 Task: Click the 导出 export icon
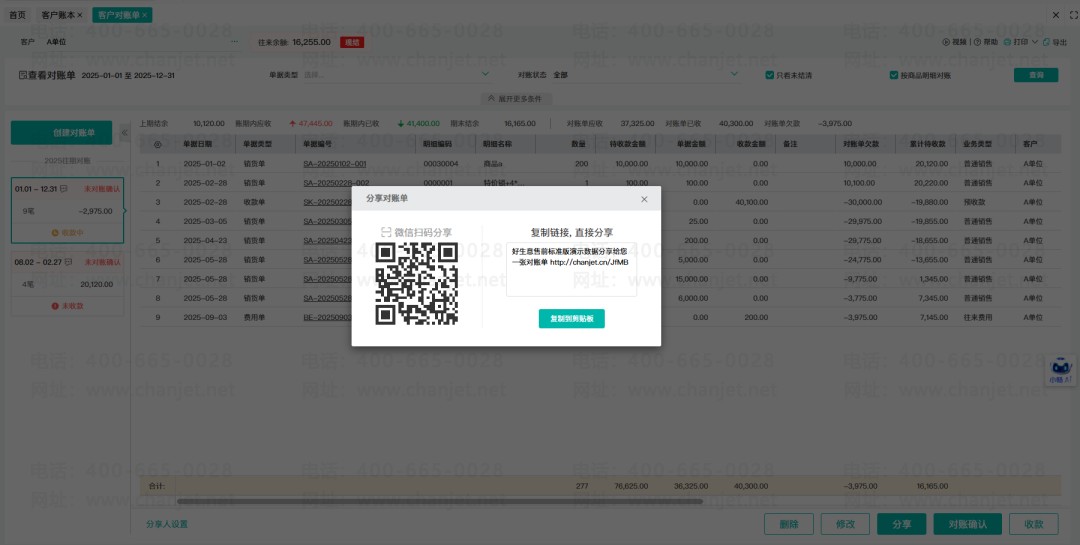click(1046, 42)
